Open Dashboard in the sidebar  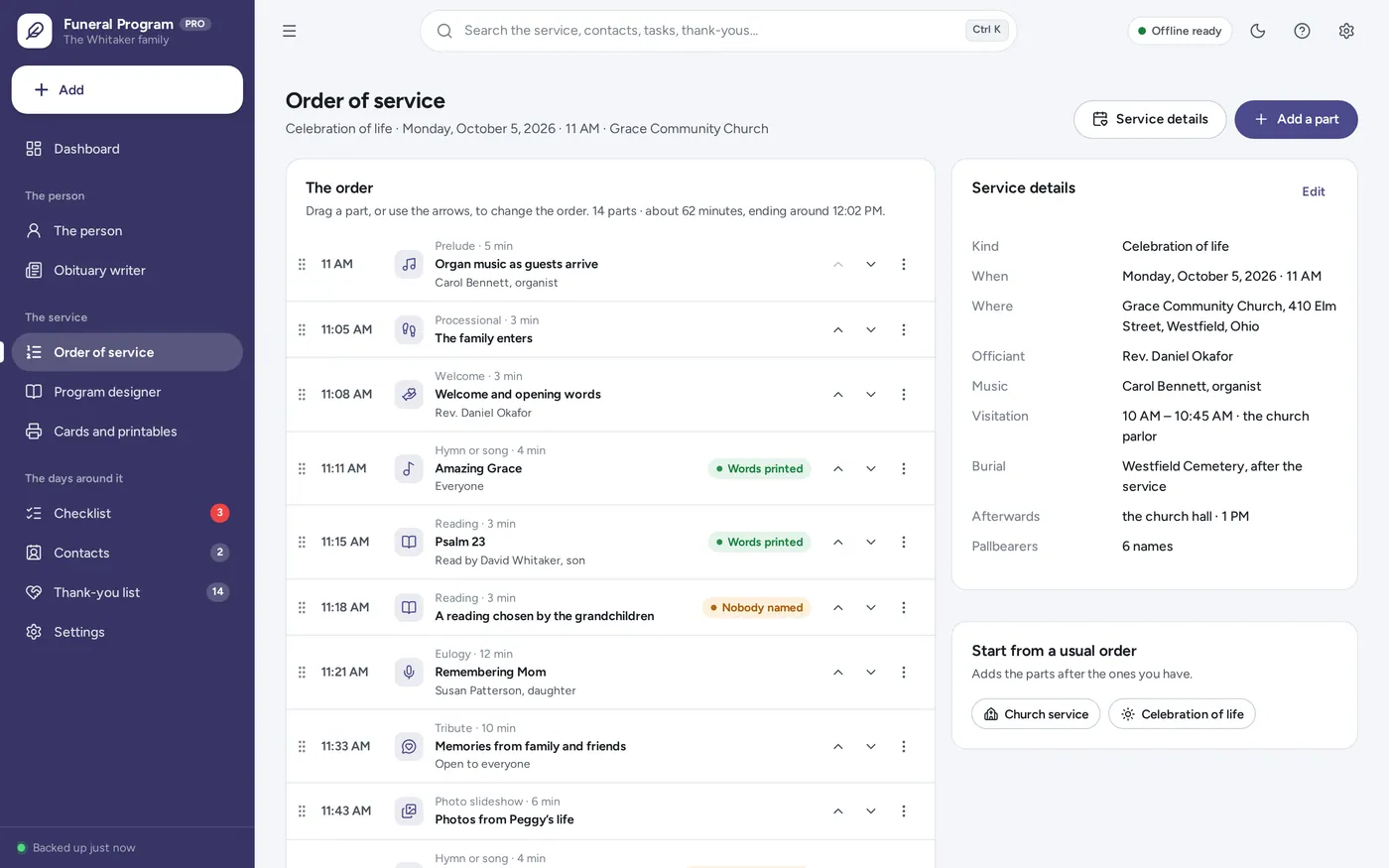(127, 149)
